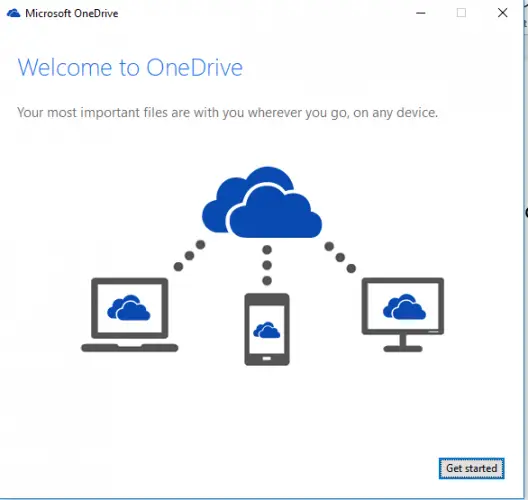The width and height of the screenshot is (528, 500).
Task: Click the disabled maximize button
Action: (x=461, y=13)
